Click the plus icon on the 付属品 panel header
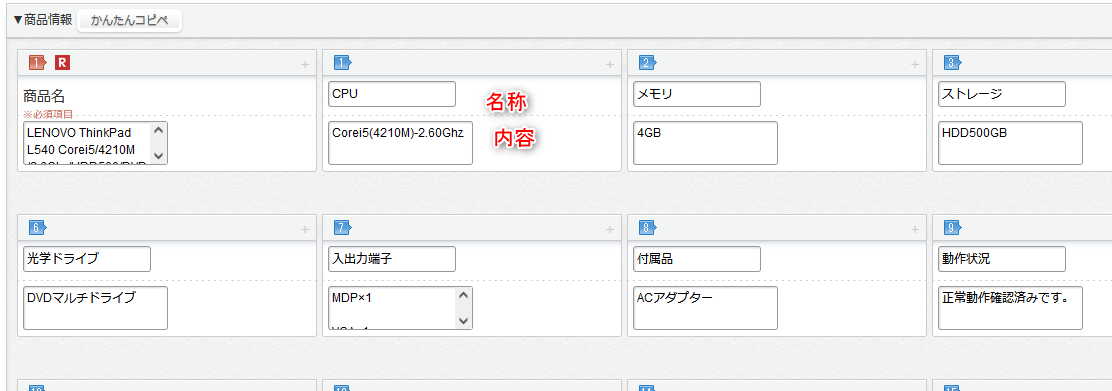Screen dimensions: 1112x391 pos(914,229)
